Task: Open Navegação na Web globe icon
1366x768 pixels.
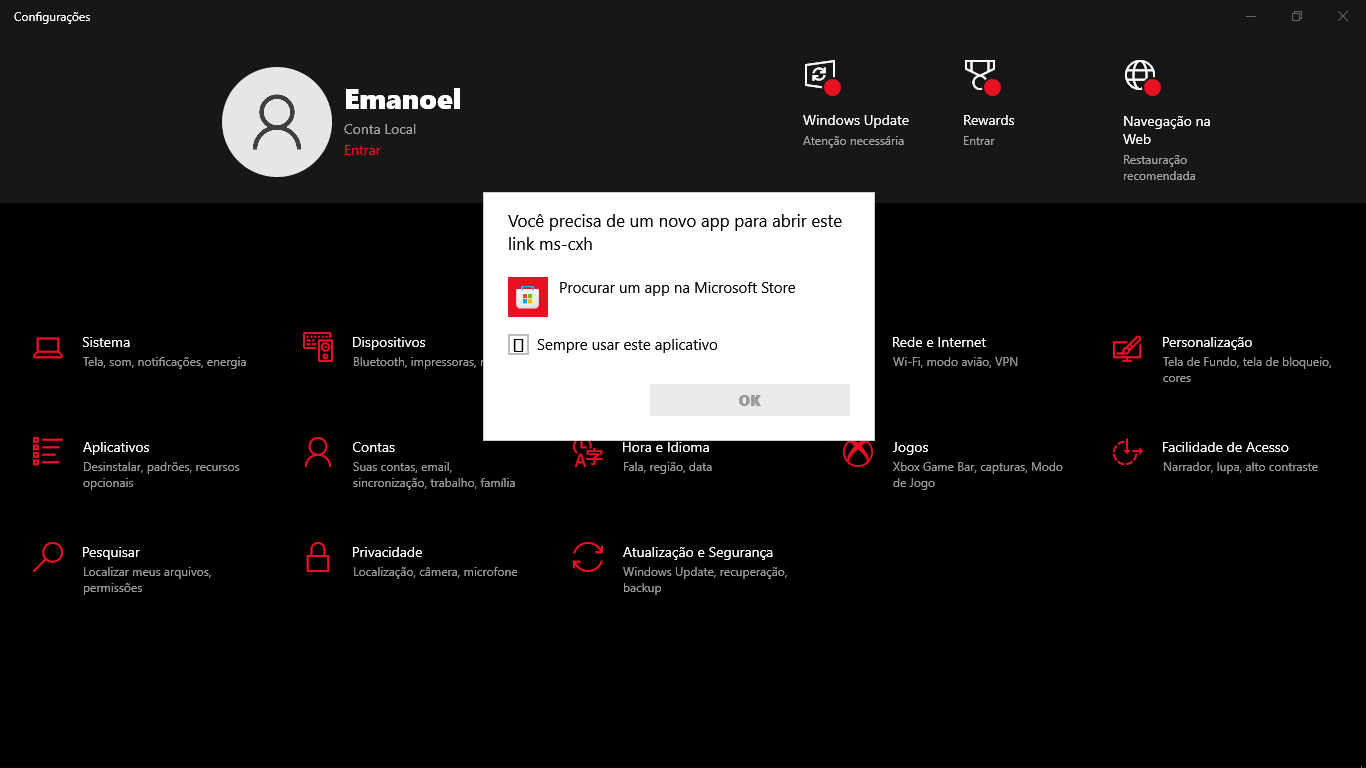Action: 1141,76
